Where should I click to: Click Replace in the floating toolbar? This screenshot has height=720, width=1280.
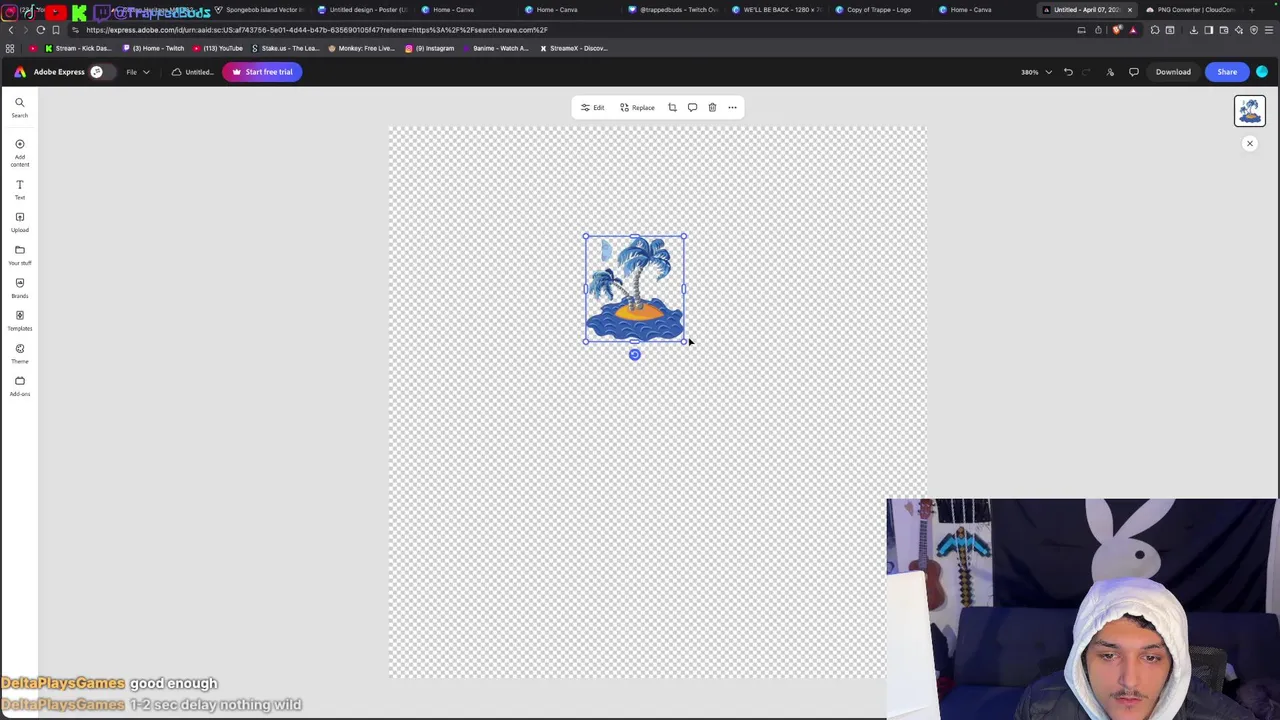point(637,107)
